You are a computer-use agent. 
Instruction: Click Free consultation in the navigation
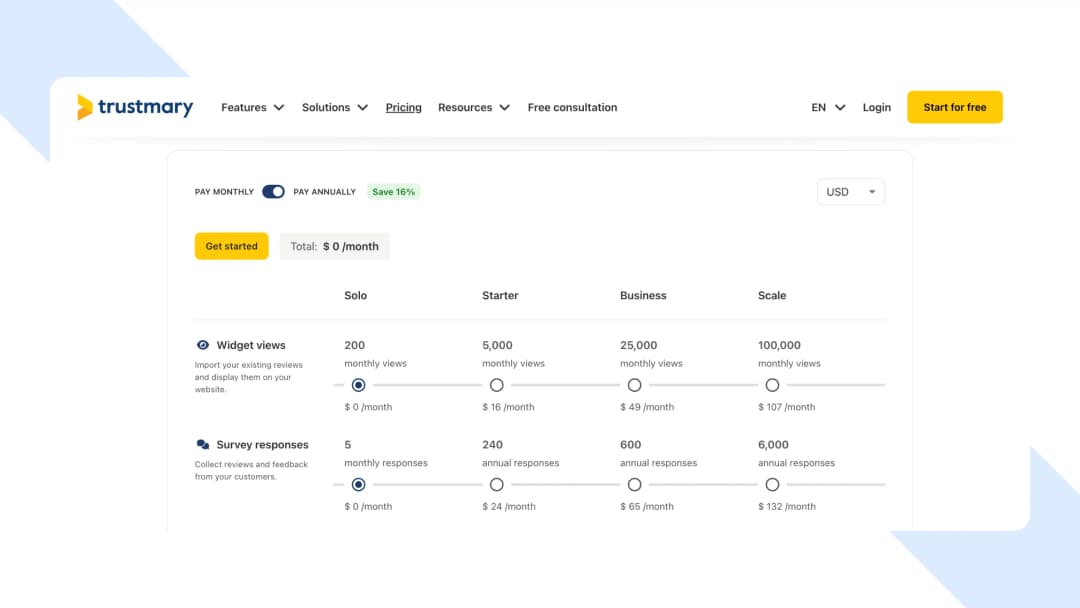(572, 107)
